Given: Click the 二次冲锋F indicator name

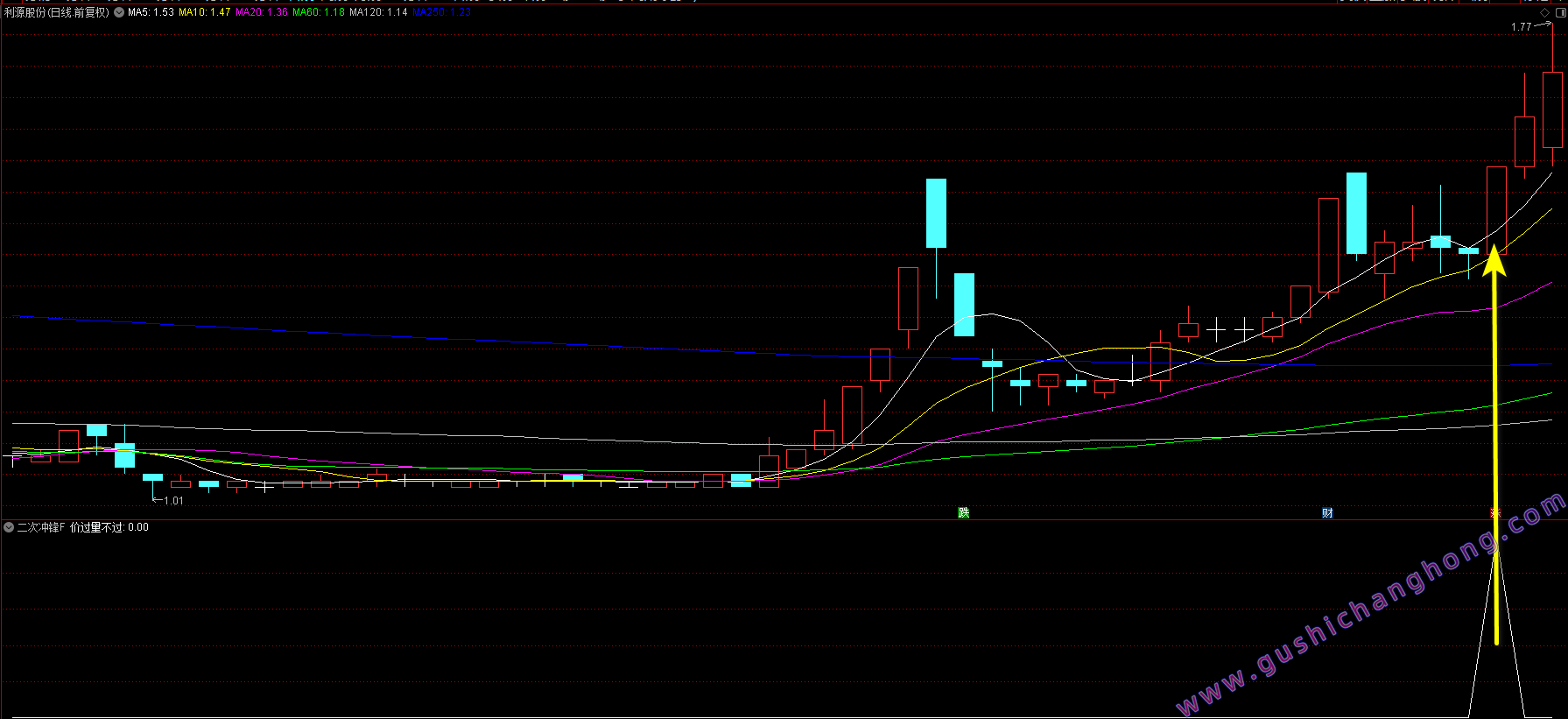Looking at the screenshot, I should [41, 527].
